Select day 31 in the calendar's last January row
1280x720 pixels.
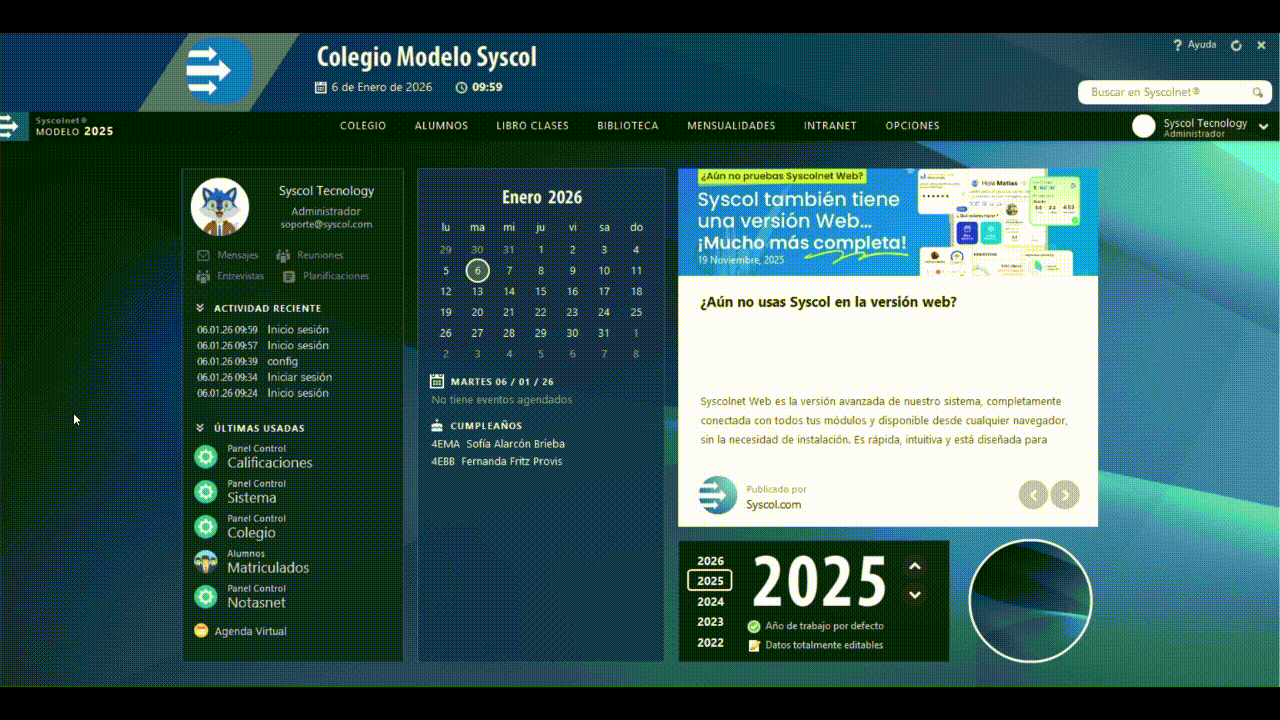604,334
